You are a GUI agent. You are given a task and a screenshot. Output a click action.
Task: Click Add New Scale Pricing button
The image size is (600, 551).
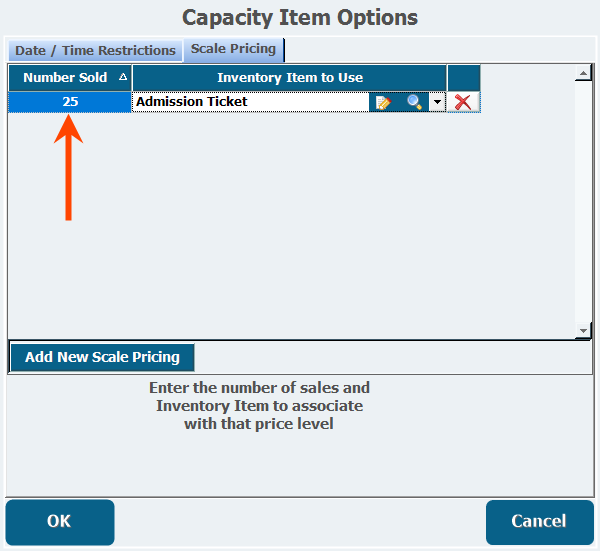click(102, 357)
